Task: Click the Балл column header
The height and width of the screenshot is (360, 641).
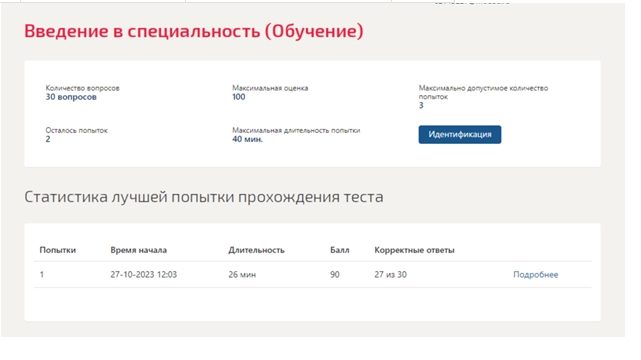Action: [340, 250]
